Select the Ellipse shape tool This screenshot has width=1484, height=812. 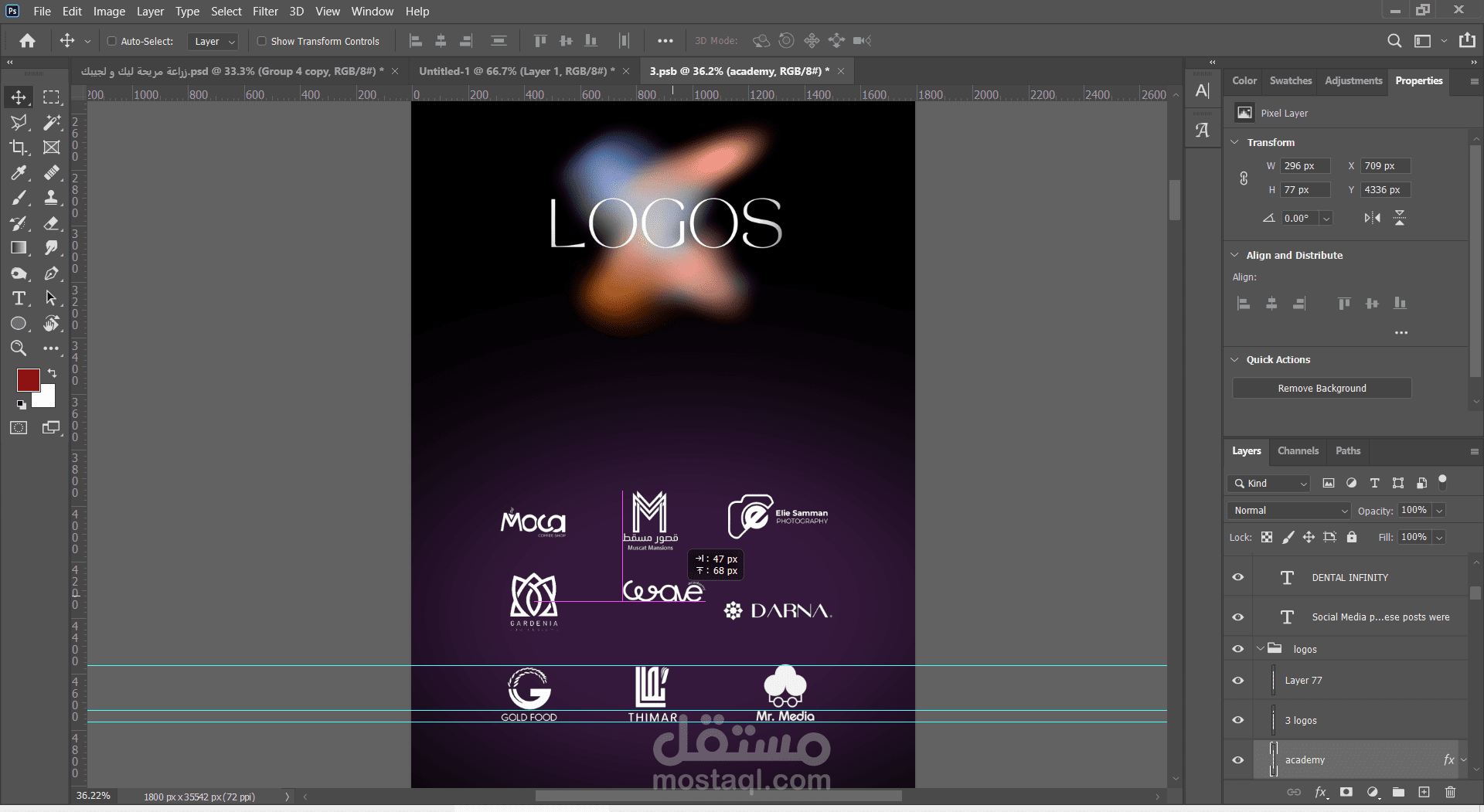point(19,324)
